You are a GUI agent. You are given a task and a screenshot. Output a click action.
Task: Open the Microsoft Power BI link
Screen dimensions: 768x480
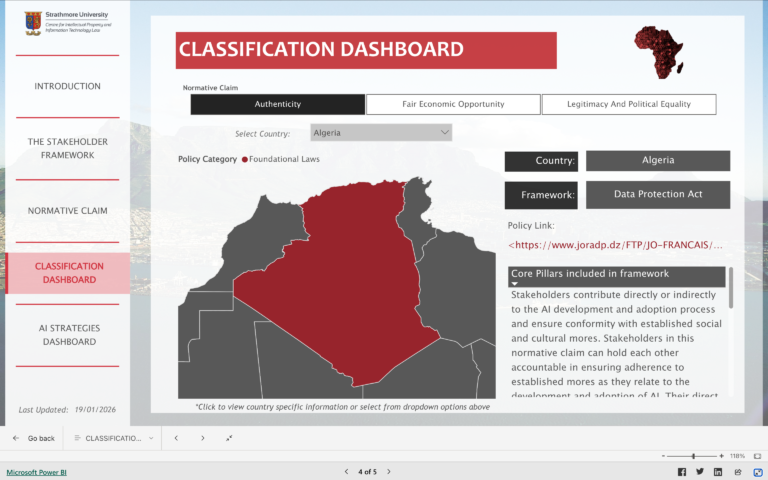[37, 472]
